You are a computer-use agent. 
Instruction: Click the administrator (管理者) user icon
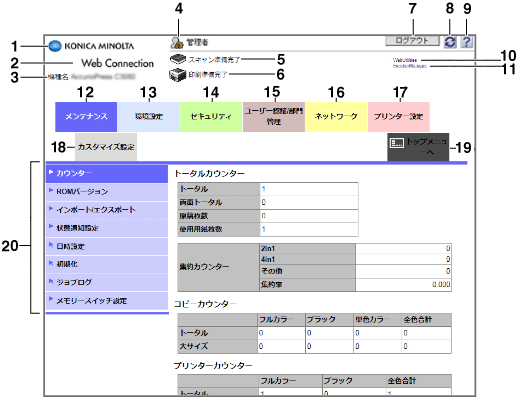point(177,43)
